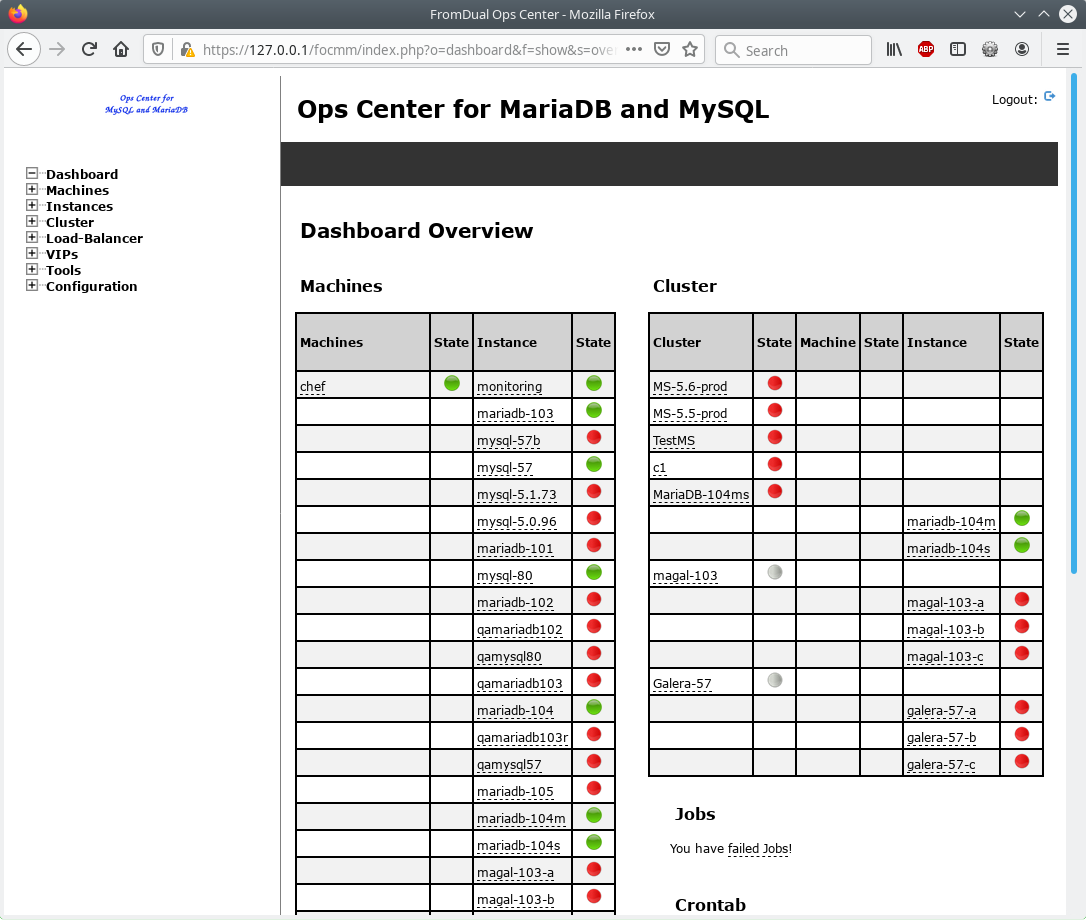Click the magal-103 gray status dot
The width and height of the screenshot is (1086, 920).
click(x=775, y=572)
